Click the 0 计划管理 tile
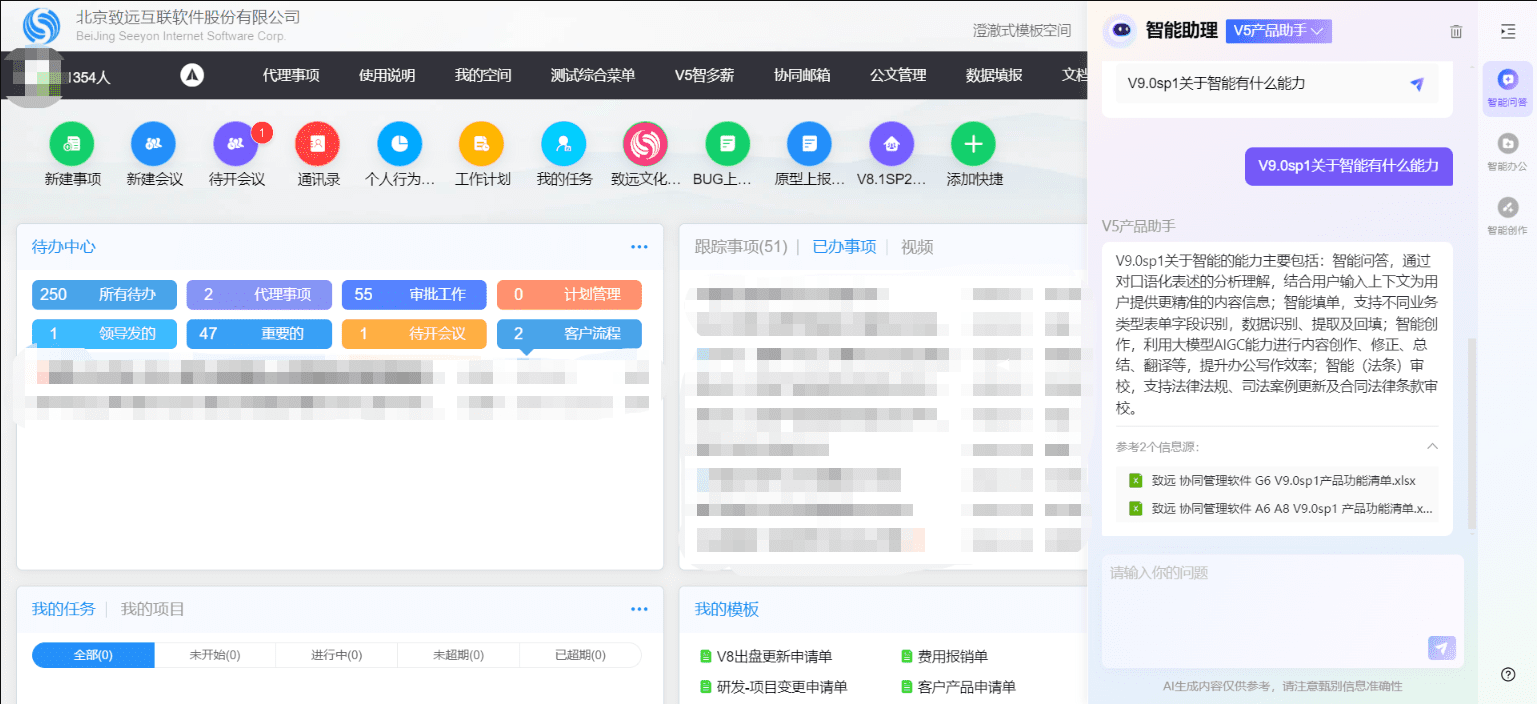The height and width of the screenshot is (704, 1537). tap(569, 295)
